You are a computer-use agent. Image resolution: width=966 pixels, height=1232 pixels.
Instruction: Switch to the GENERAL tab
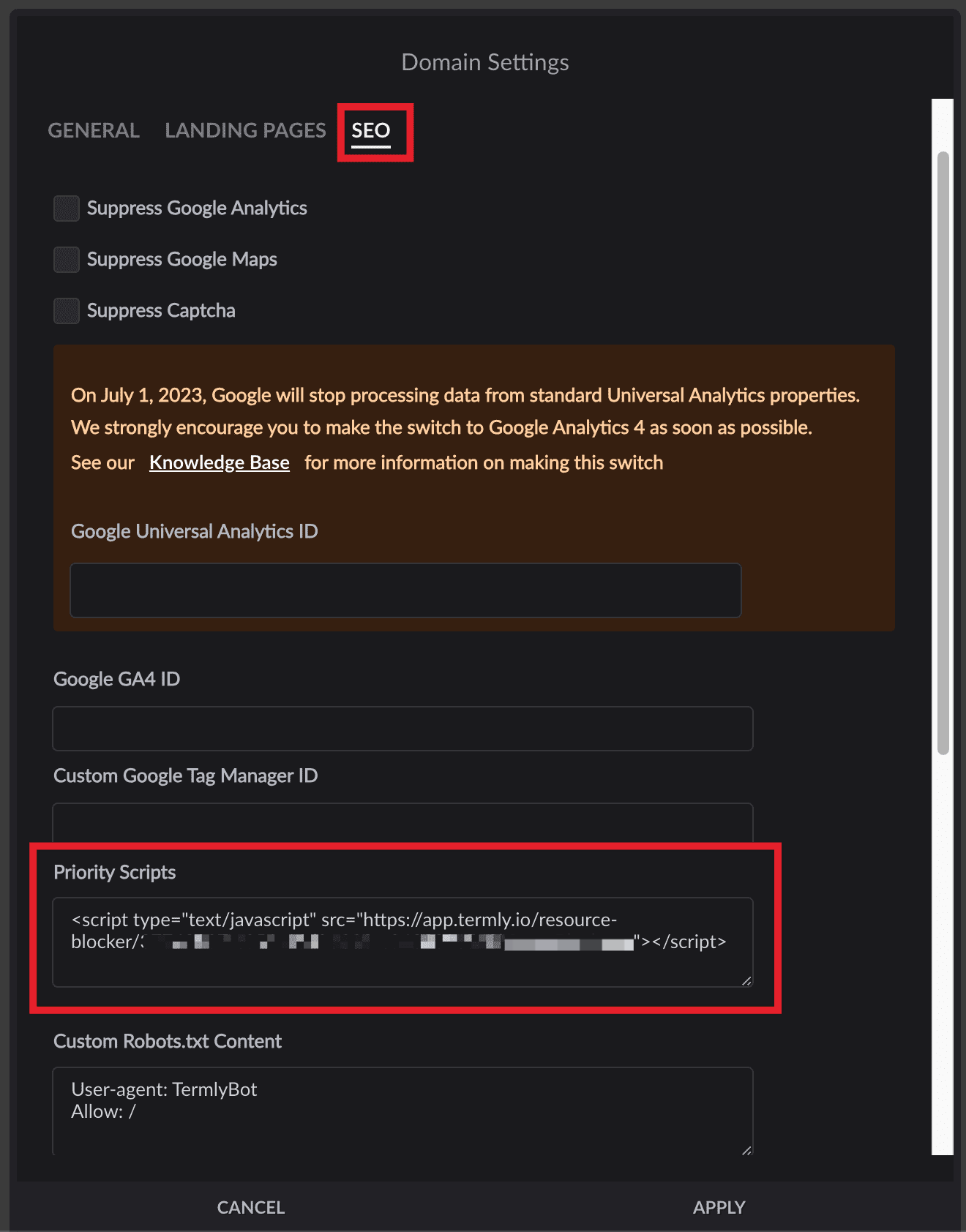tap(94, 130)
